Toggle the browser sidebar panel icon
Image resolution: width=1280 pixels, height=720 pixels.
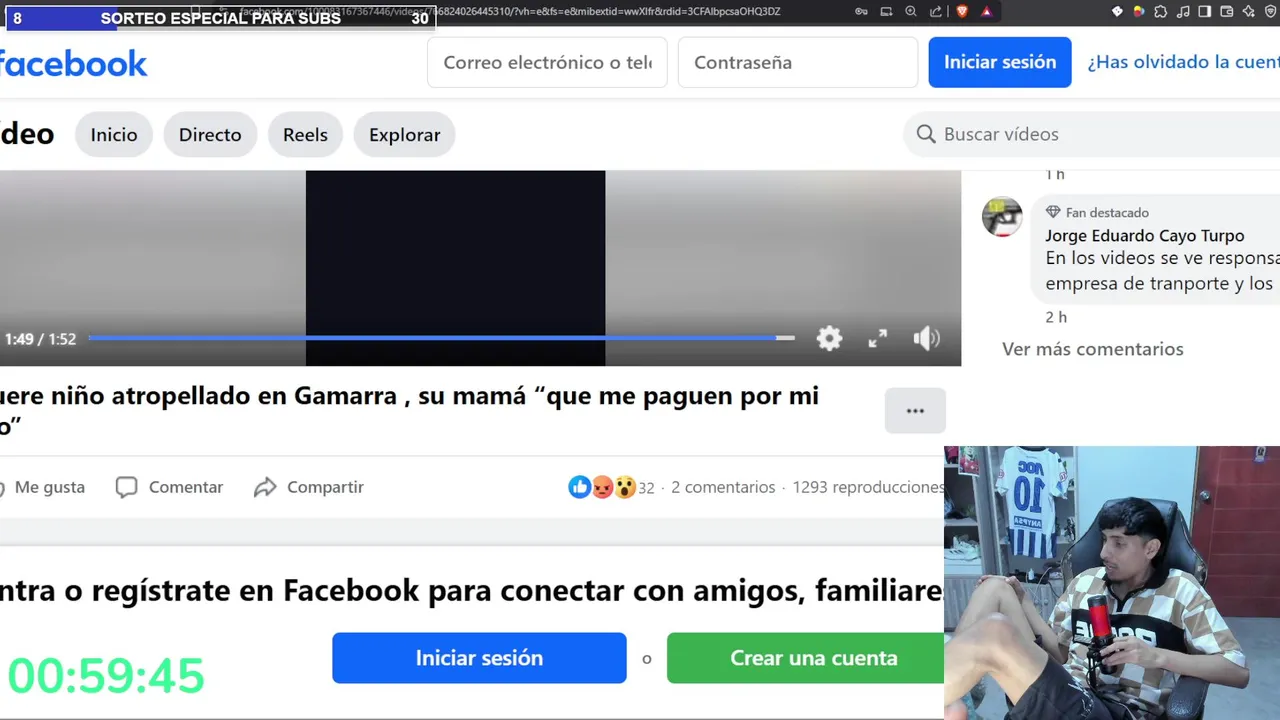[1205, 11]
